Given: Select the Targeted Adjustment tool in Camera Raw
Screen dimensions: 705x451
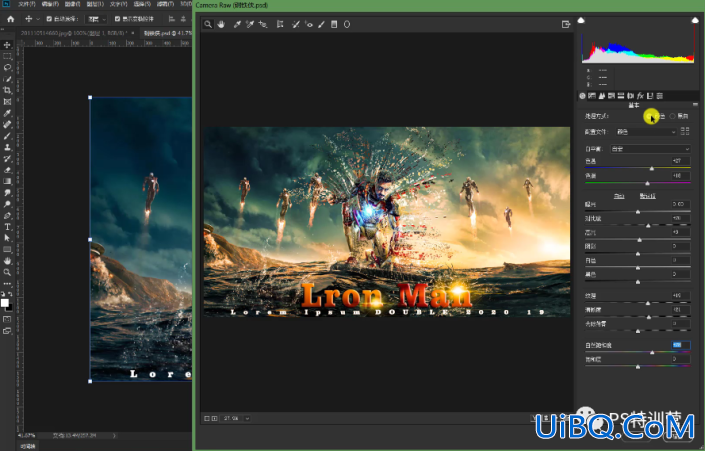Looking at the screenshot, I should point(263,24).
